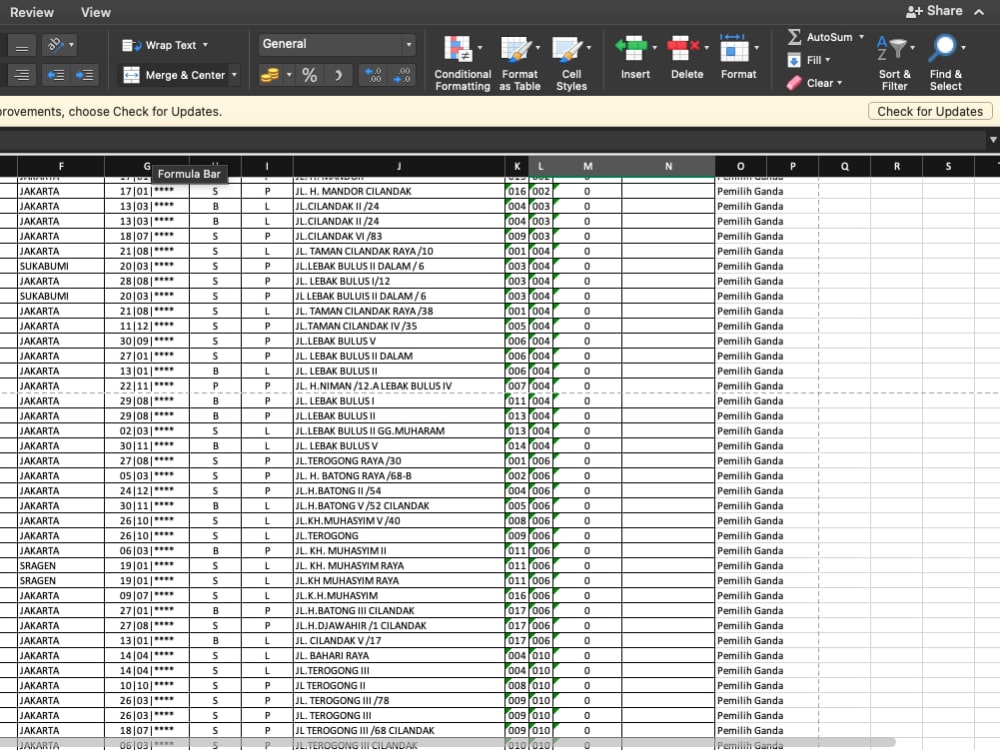Click the Share button
This screenshot has width=1000, height=750.
(x=934, y=11)
